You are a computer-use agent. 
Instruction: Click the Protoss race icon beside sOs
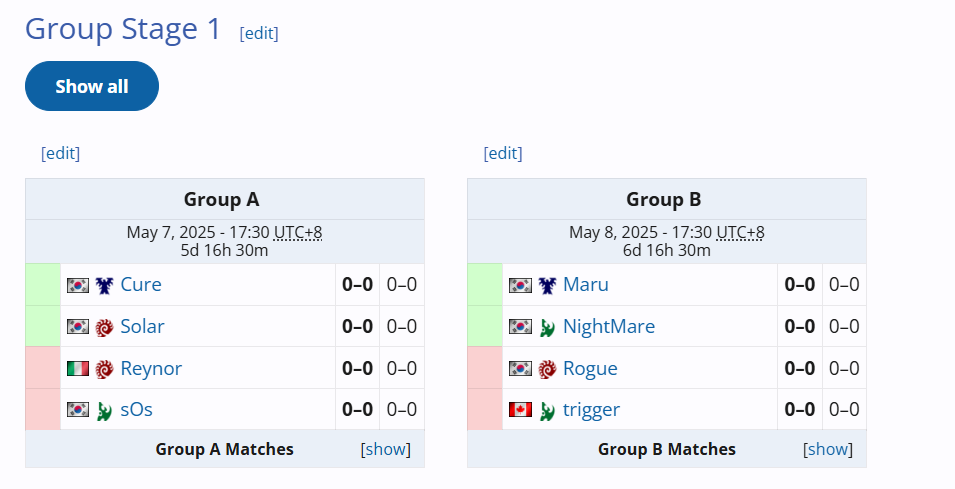tap(104, 410)
